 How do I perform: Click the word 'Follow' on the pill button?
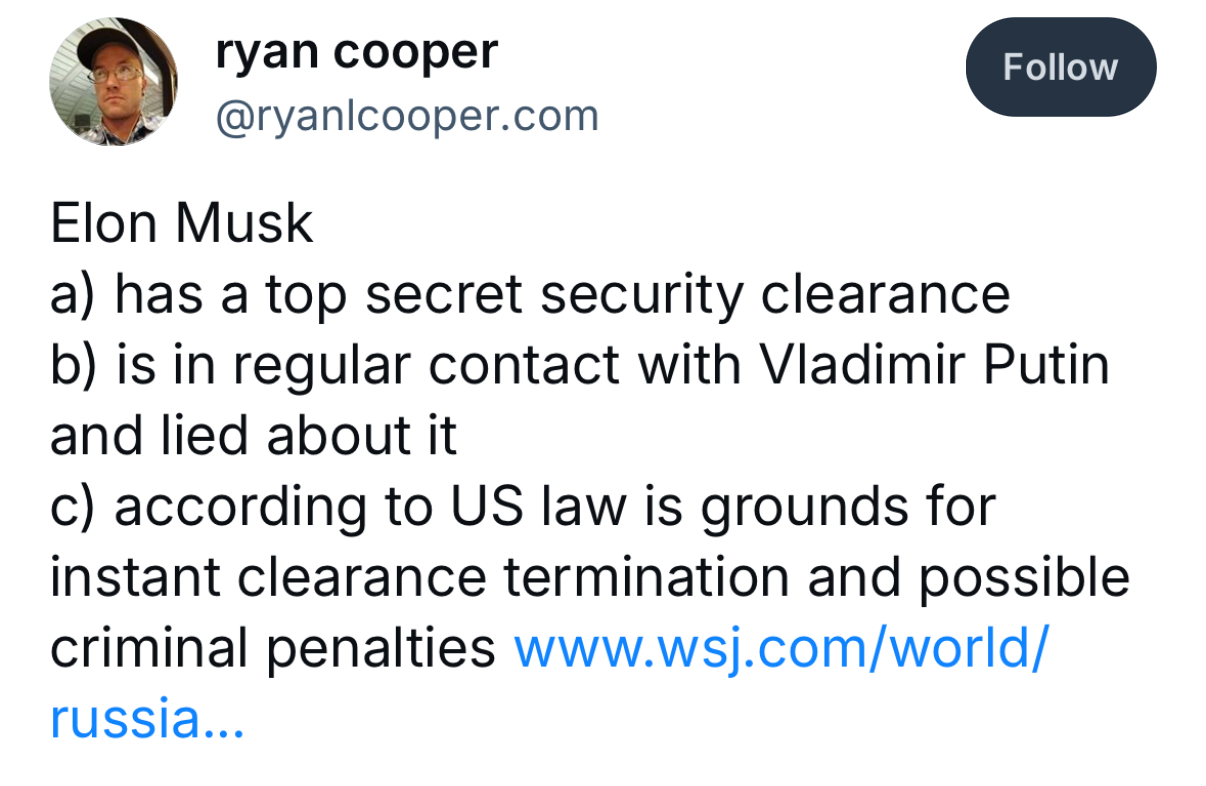point(1060,67)
